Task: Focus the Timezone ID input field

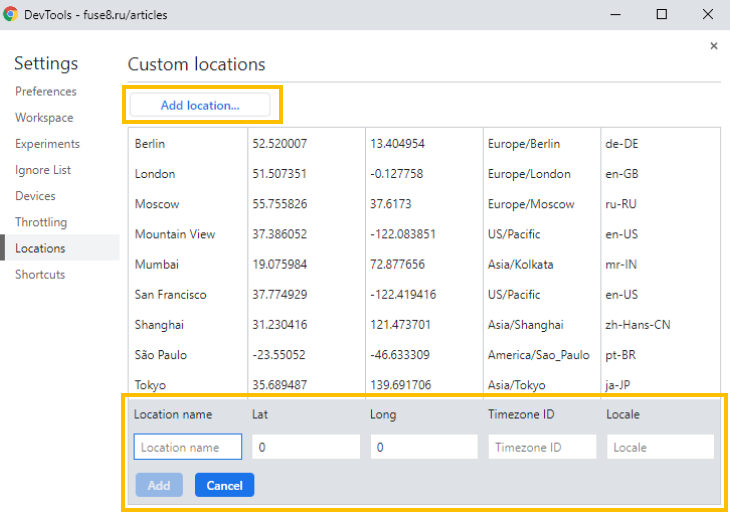Action: (x=542, y=447)
